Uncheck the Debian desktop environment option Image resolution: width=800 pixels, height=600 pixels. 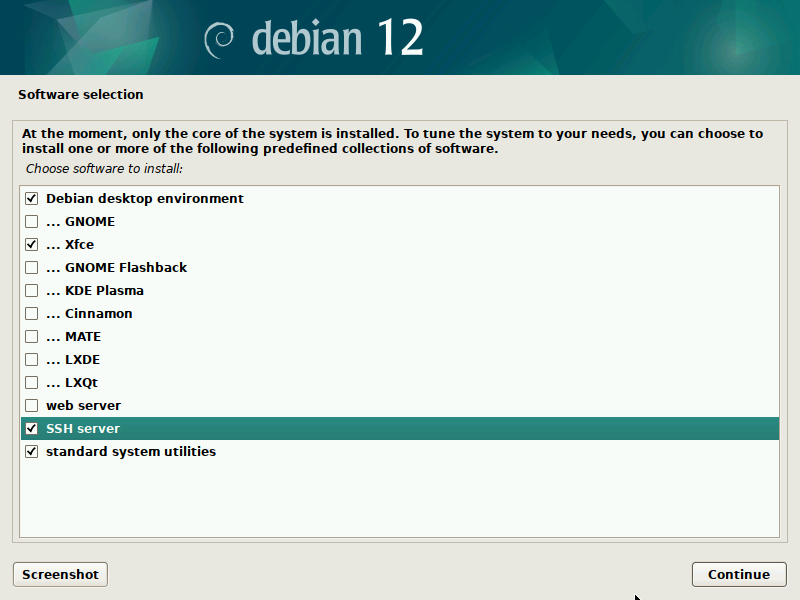pyautogui.click(x=31, y=198)
